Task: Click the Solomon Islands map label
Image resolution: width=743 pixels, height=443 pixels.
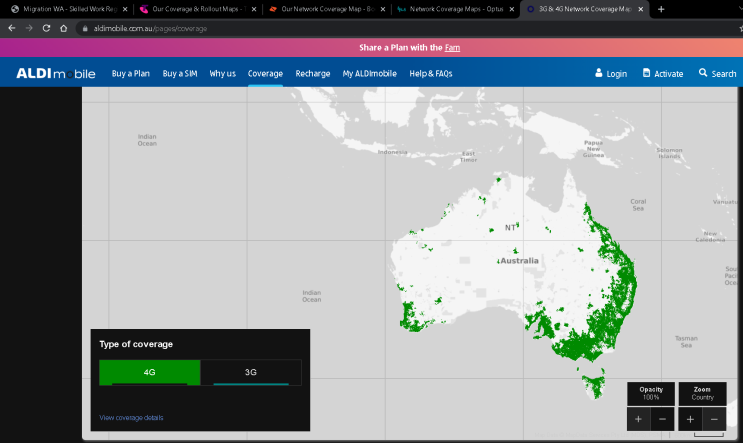Action: [669, 153]
